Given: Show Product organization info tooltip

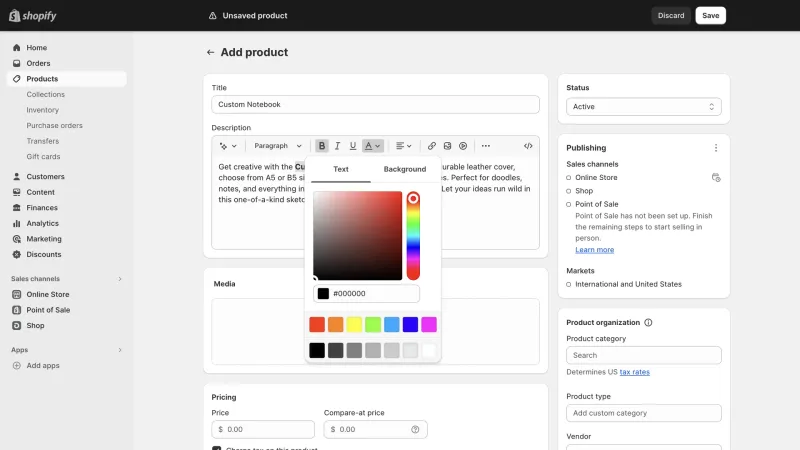Looking at the screenshot, I should pos(648,322).
